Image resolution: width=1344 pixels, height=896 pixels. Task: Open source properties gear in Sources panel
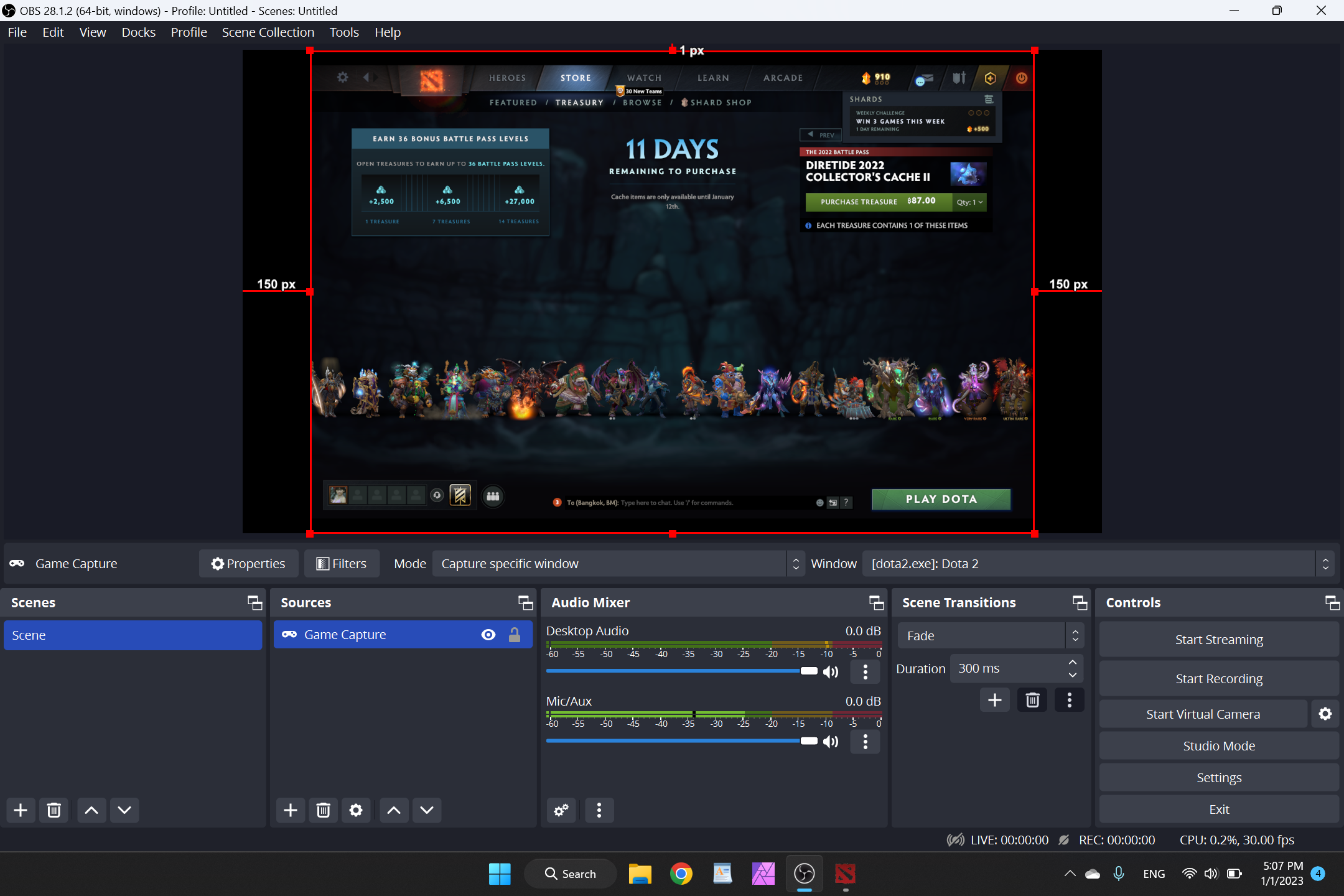(356, 810)
